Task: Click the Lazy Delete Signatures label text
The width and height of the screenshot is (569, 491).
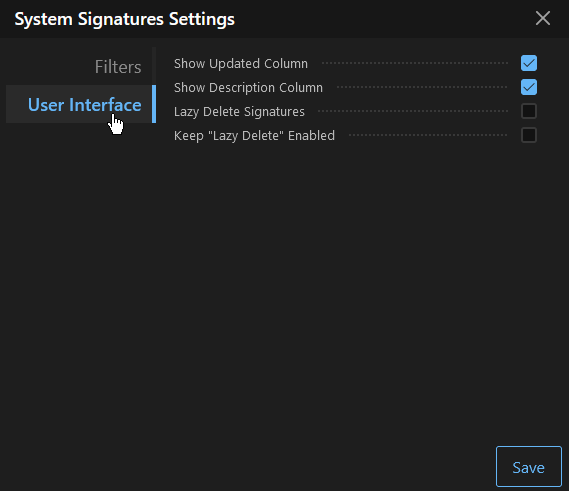Action: pos(239,111)
